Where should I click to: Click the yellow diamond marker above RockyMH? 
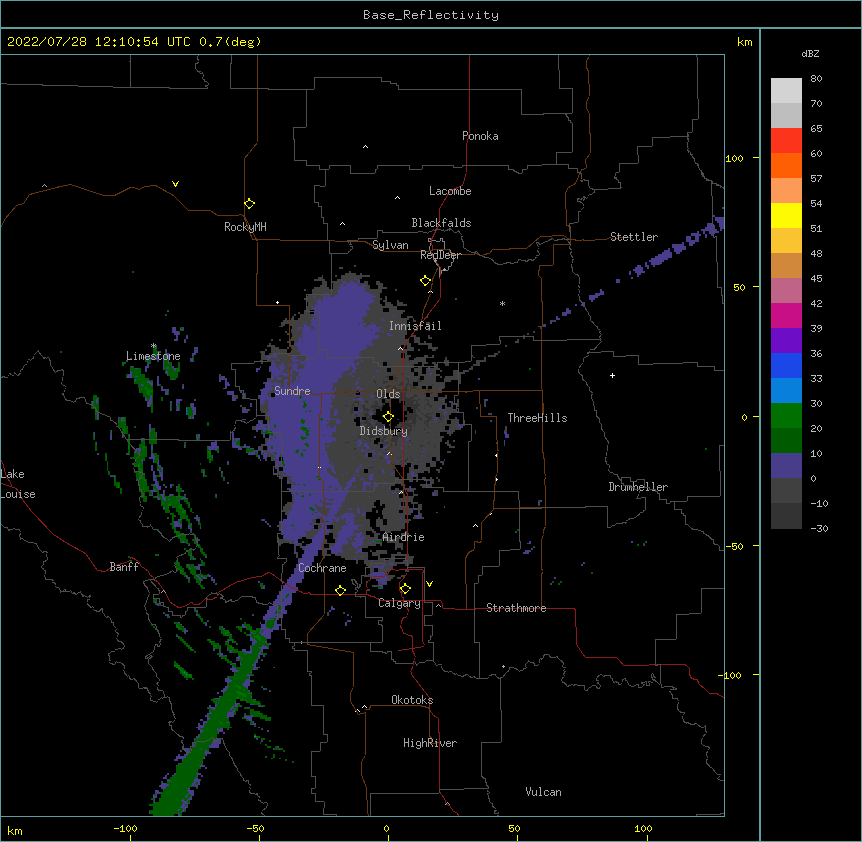point(249,204)
